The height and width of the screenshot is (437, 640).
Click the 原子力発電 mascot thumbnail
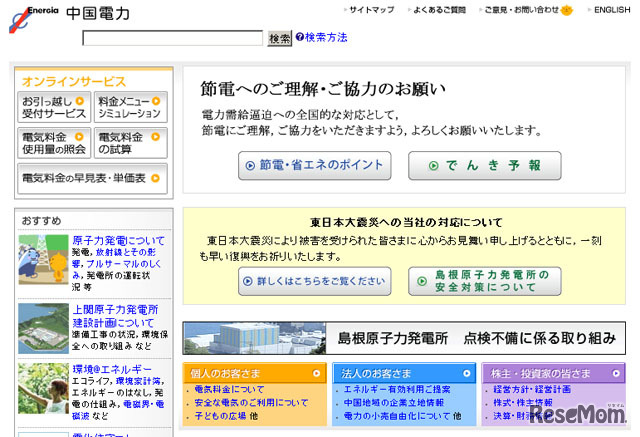tap(43, 260)
